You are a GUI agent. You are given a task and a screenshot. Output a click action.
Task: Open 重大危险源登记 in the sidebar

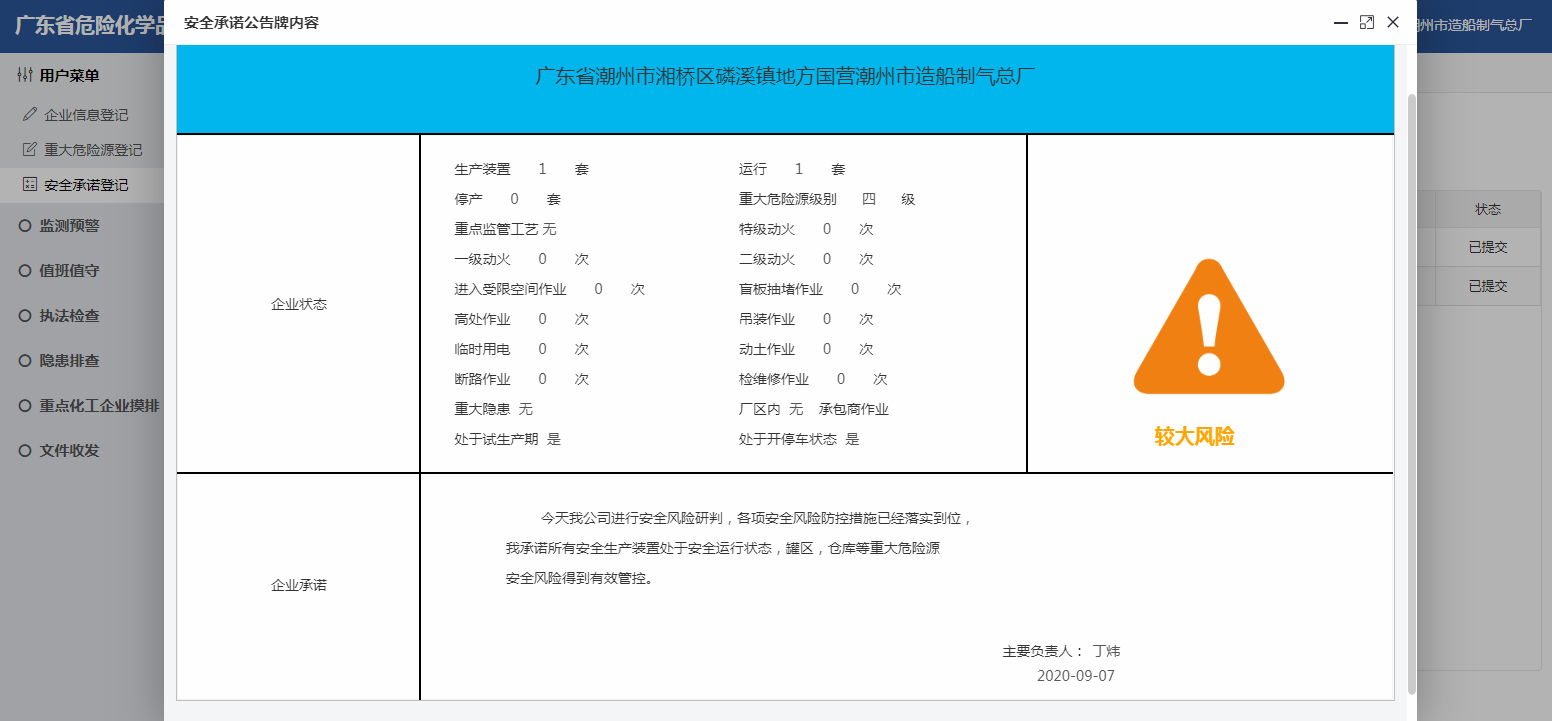82,150
